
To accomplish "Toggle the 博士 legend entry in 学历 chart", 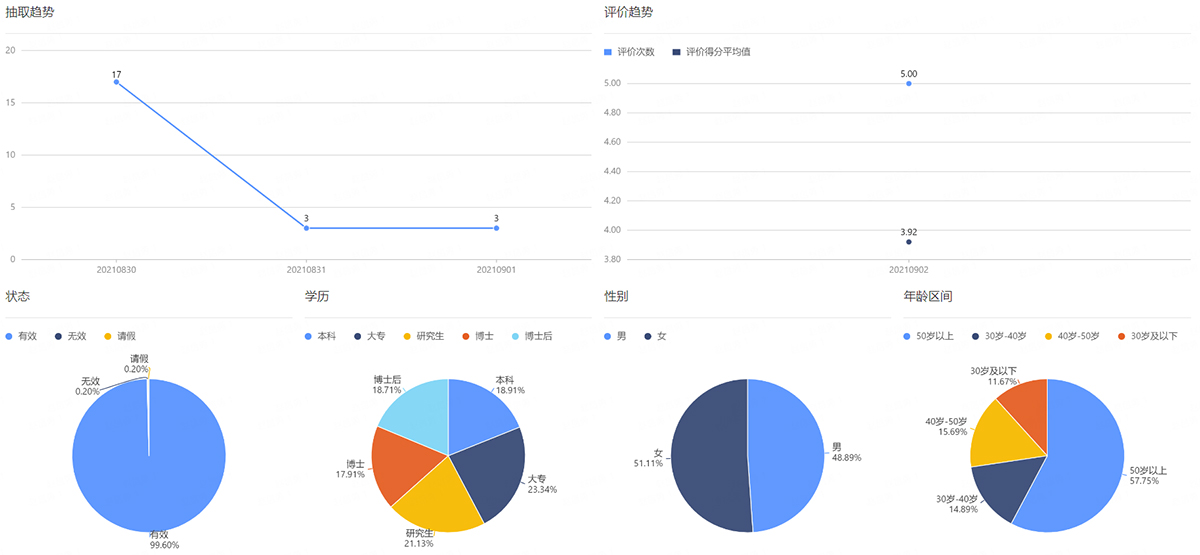I will (478, 336).
